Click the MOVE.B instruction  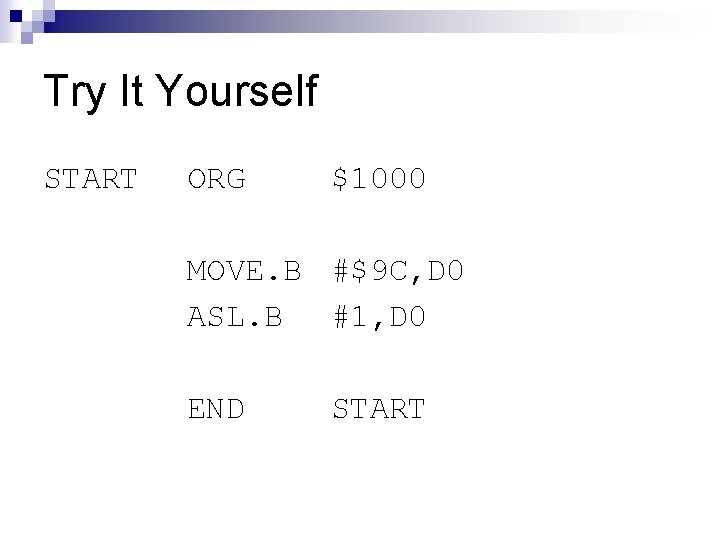tap(244, 271)
